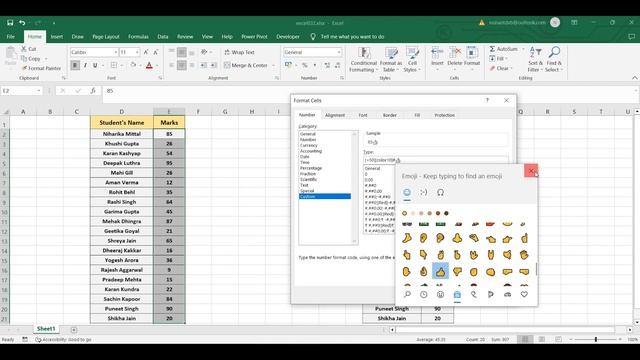The width and height of the screenshot is (640, 360).
Task: Open Conditional Formatting menu
Action: pyautogui.click(x=363, y=60)
